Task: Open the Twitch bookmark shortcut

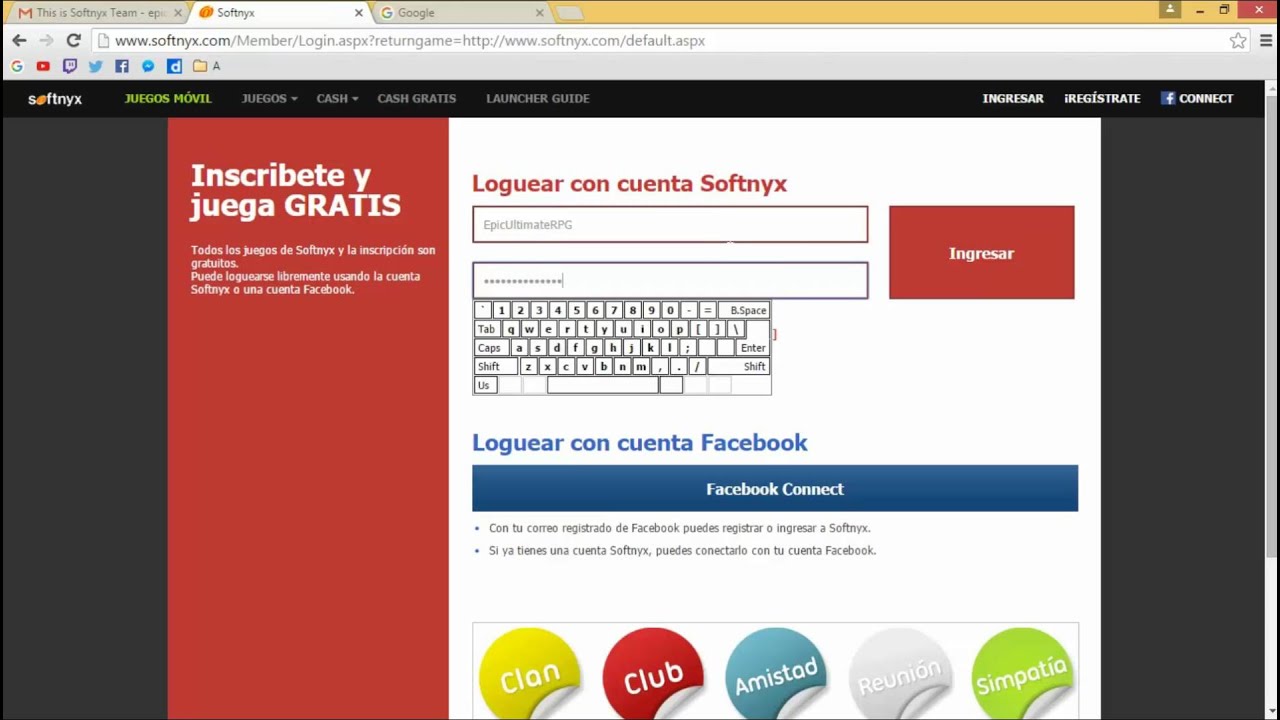Action: click(x=69, y=66)
